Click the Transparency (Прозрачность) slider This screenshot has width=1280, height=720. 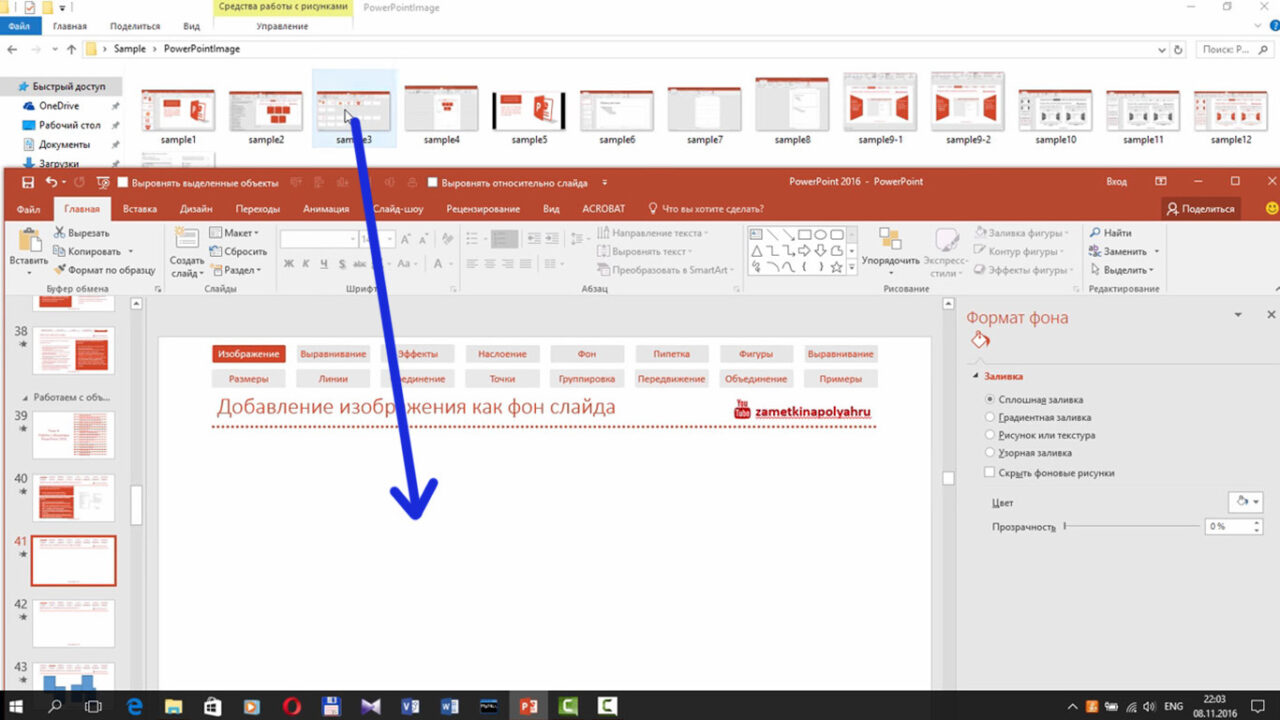tap(1131, 525)
